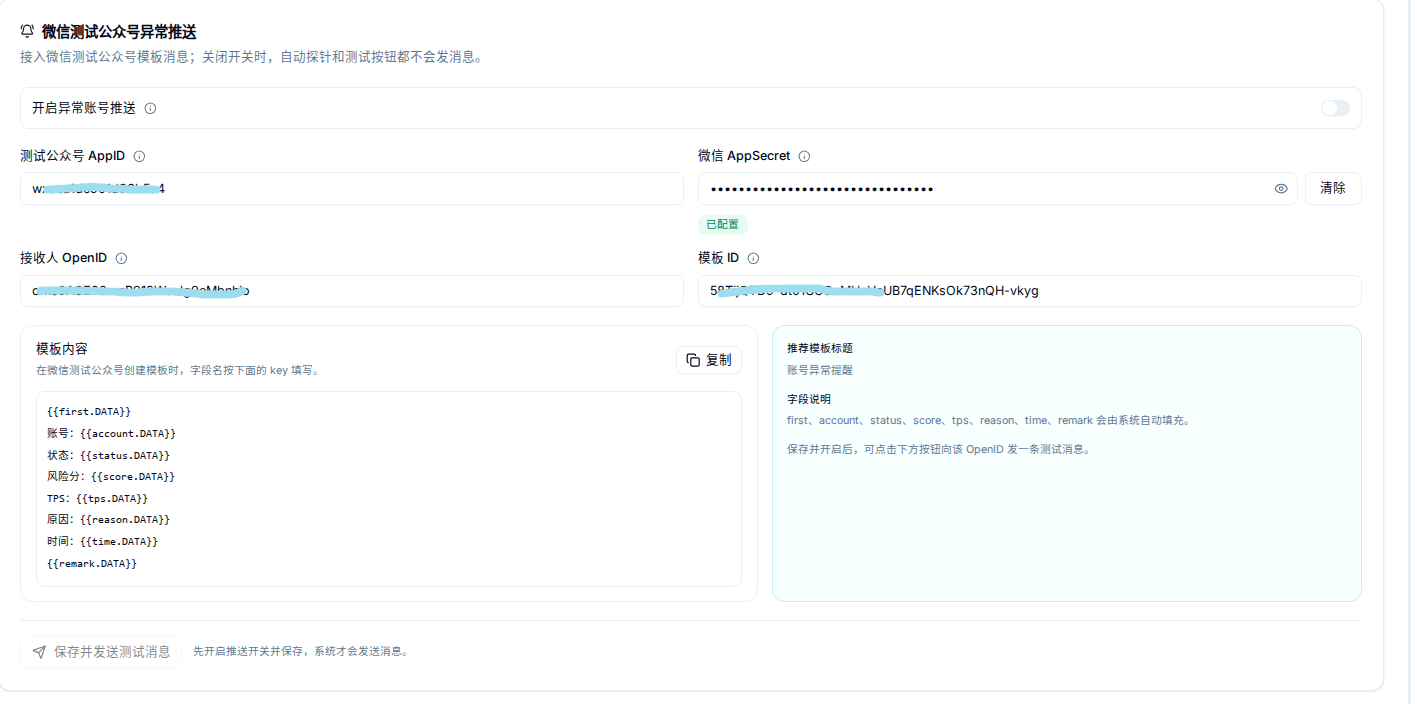The width and height of the screenshot is (1417, 704).
Task: Click the 风险分: {{score.DATA}} line
Action: [x=111, y=476]
